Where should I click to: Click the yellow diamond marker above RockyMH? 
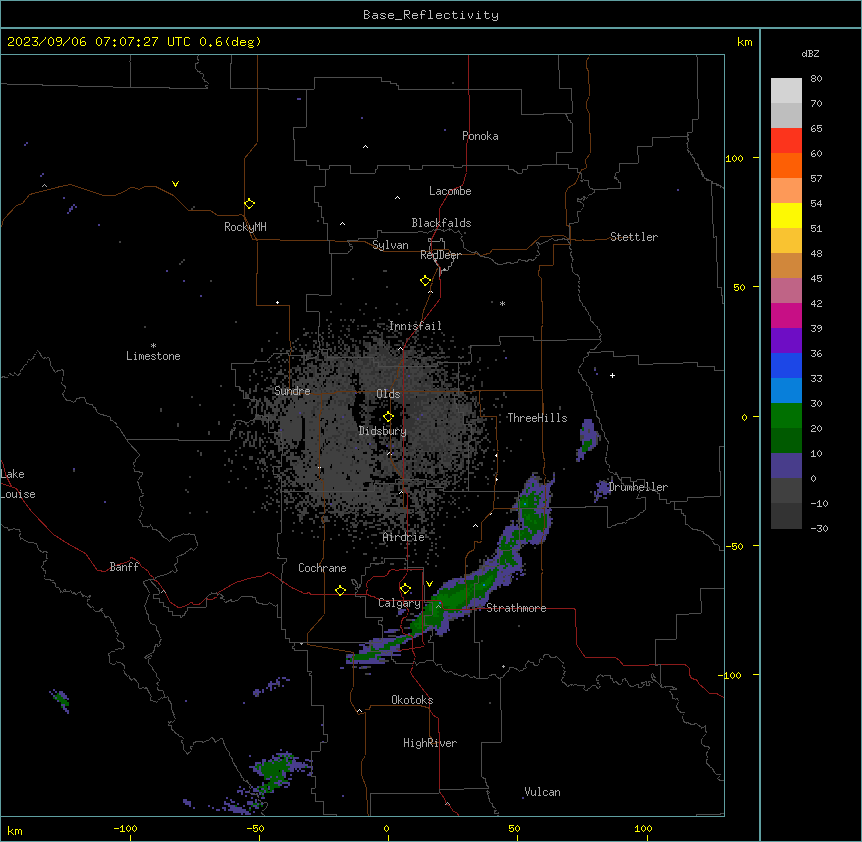[250, 204]
